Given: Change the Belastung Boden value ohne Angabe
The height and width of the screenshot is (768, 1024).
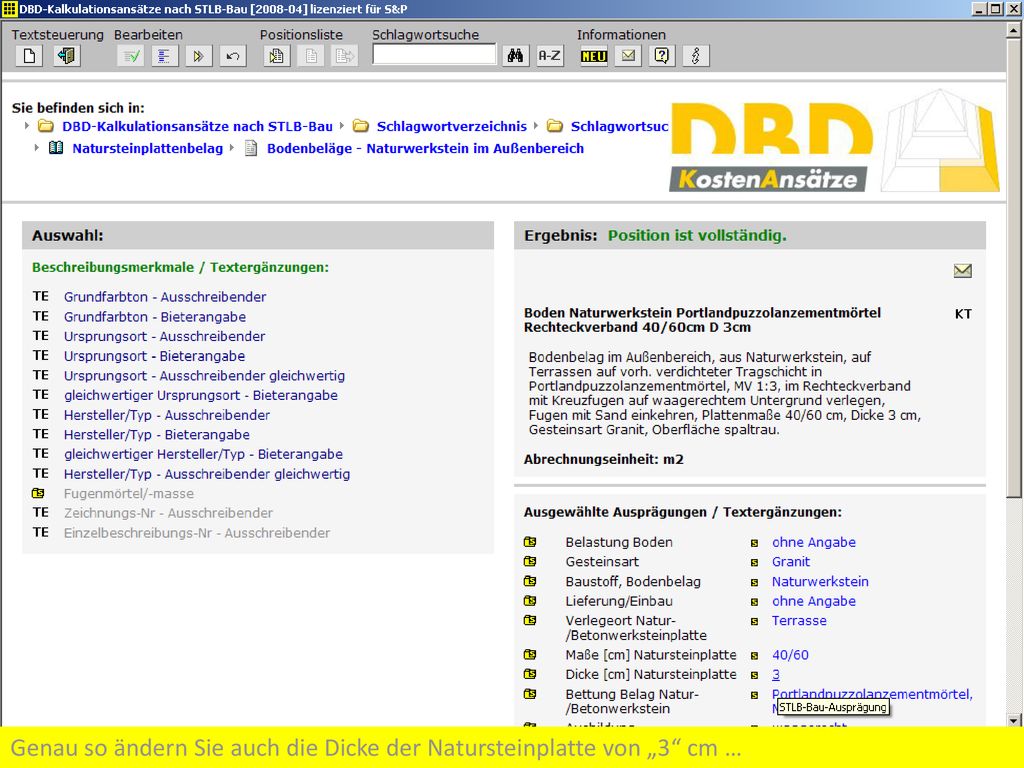Looking at the screenshot, I should [814, 542].
